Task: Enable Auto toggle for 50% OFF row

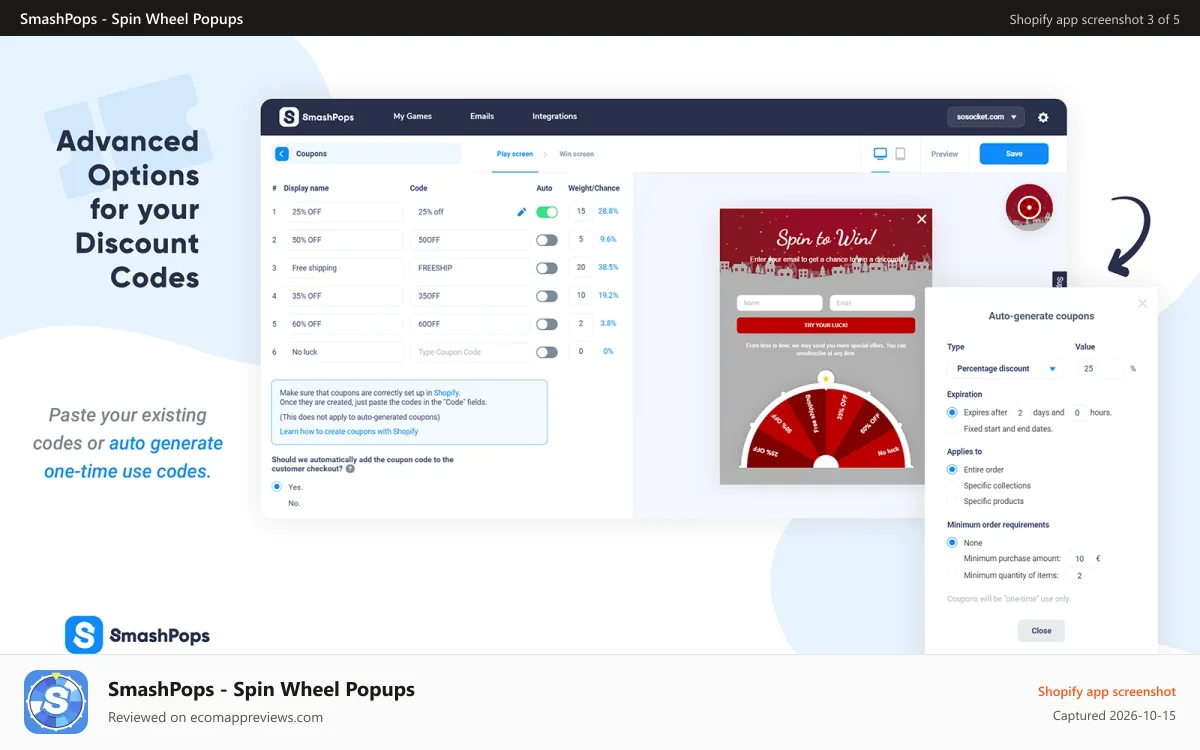Action: 547,240
